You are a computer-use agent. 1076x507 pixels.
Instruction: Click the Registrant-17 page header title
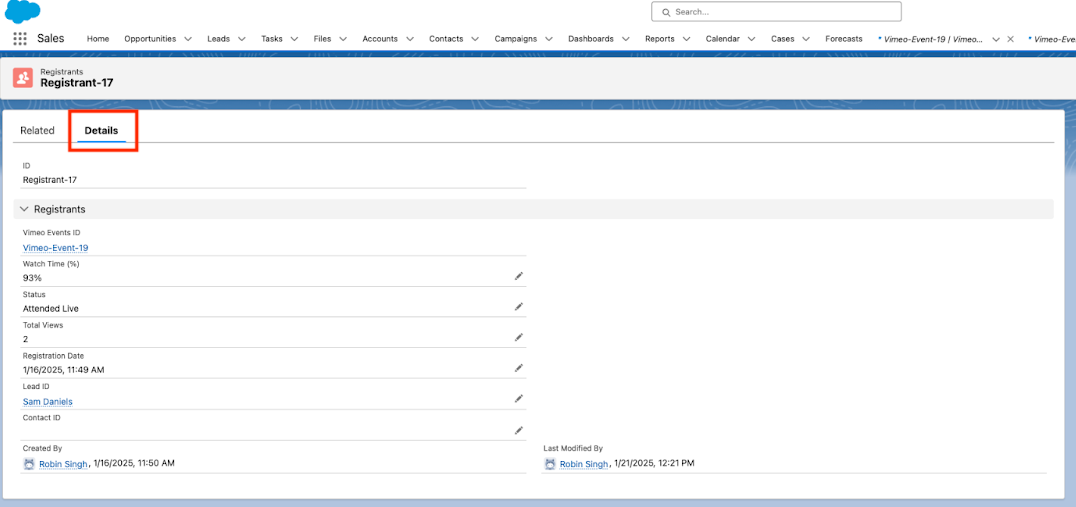tap(77, 82)
